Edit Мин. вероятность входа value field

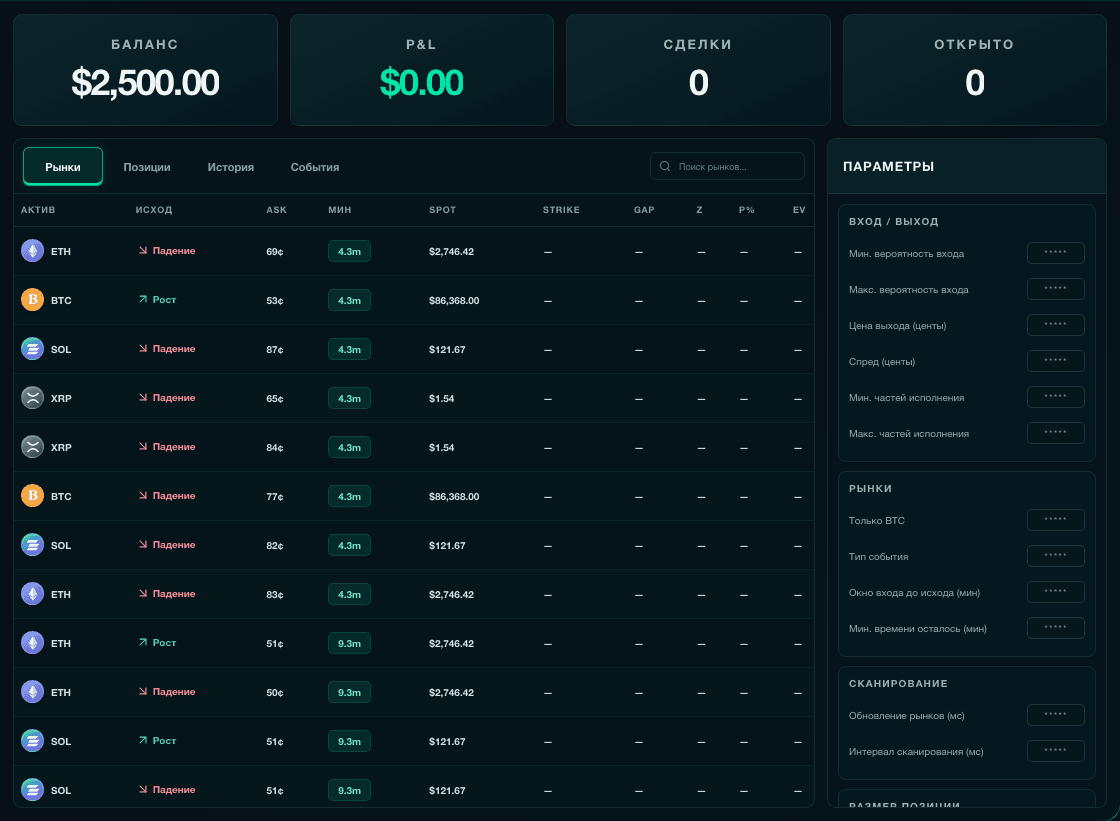click(x=1056, y=253)
